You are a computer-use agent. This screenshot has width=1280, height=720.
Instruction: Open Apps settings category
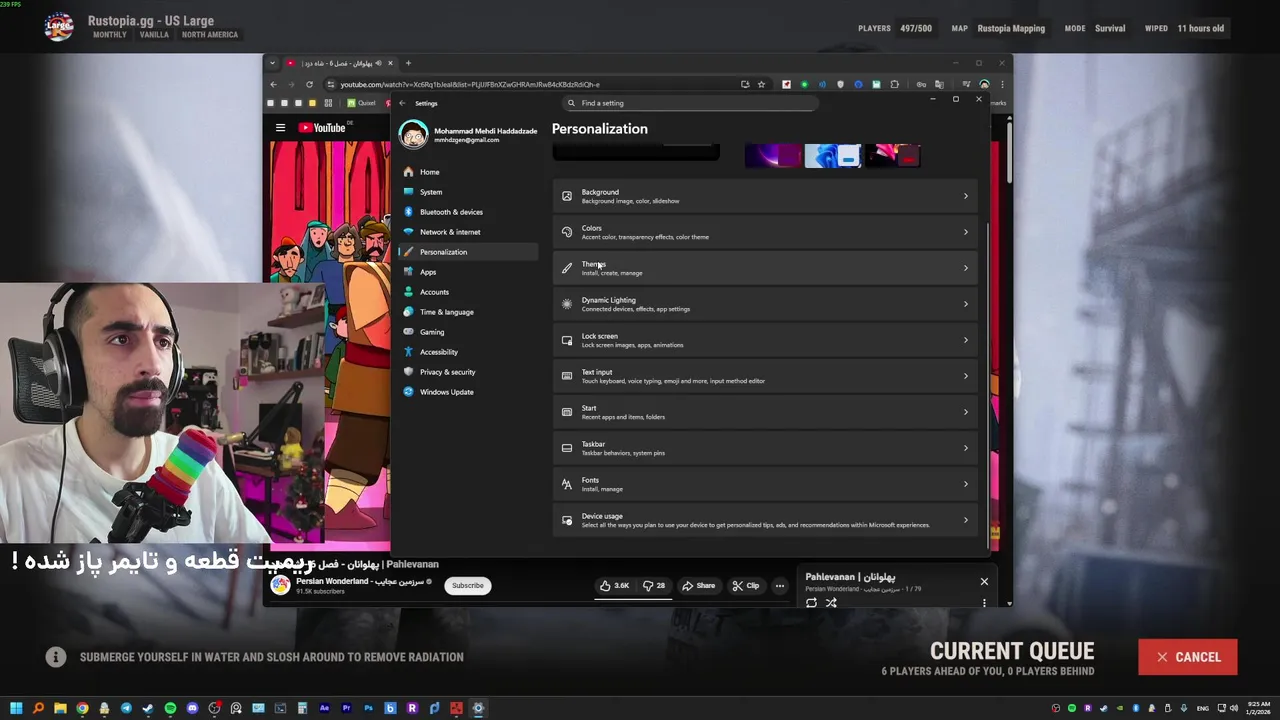point(467,272)
